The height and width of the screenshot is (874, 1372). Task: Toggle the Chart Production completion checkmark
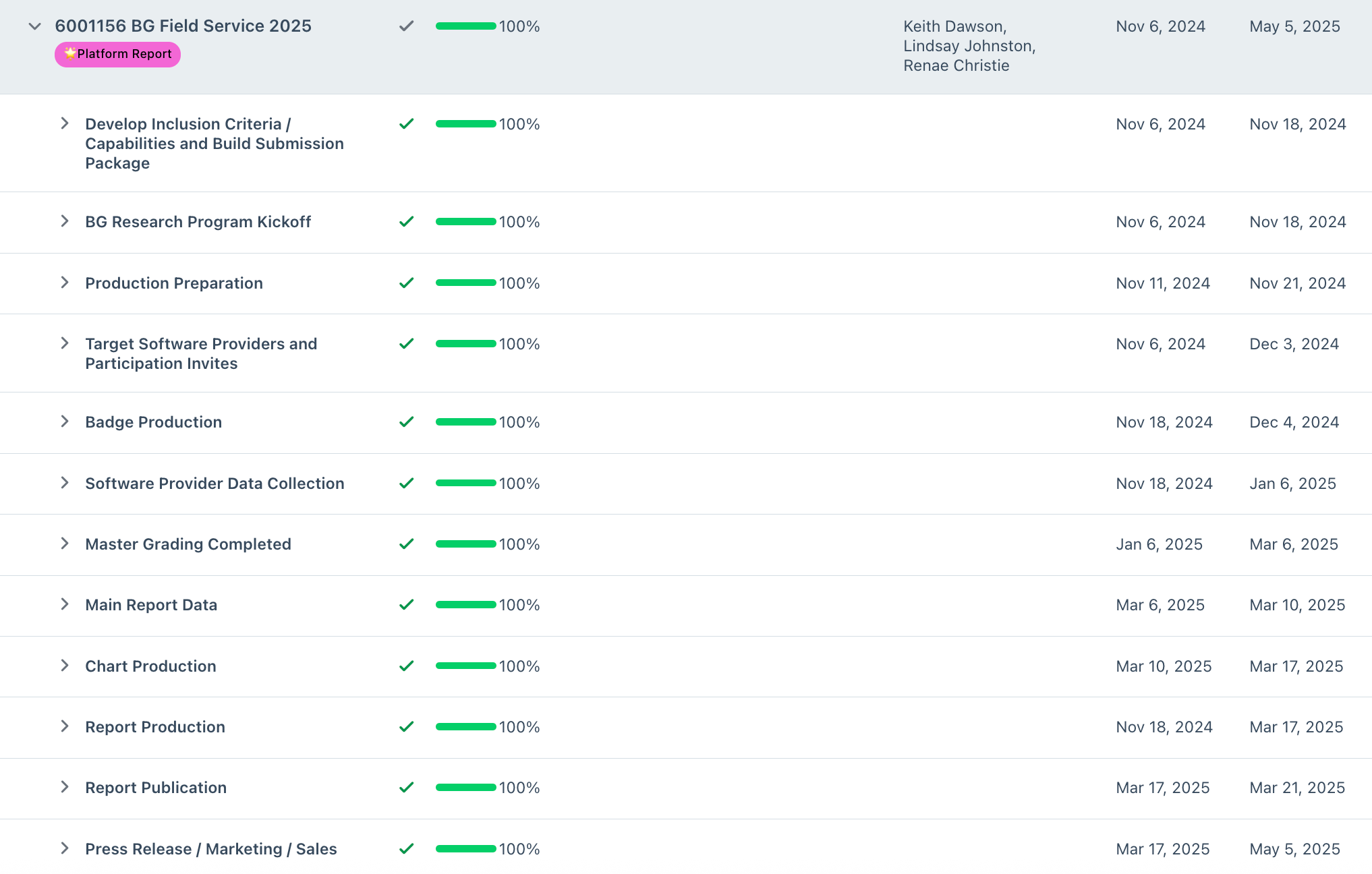click(x=406, y=666)
